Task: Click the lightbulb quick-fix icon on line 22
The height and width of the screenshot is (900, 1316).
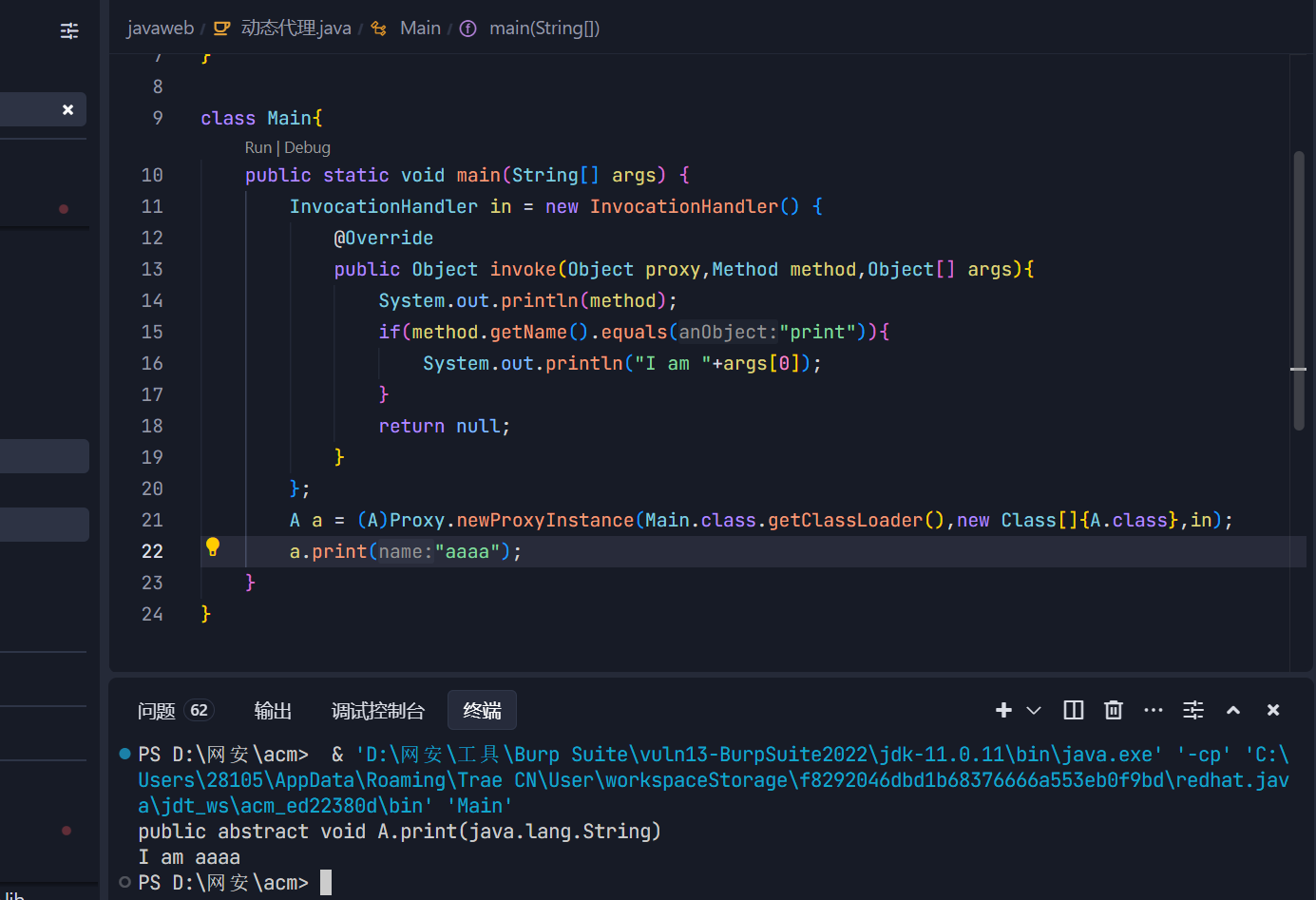Action: (x=213, y=546)
